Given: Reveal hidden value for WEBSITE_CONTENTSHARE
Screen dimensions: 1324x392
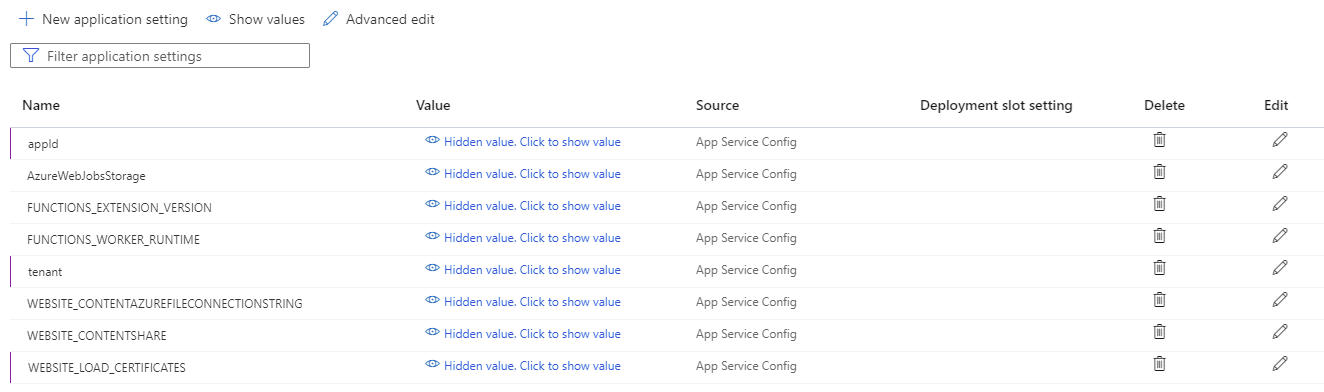Looking at the screenshot, I should click(523, 334).
